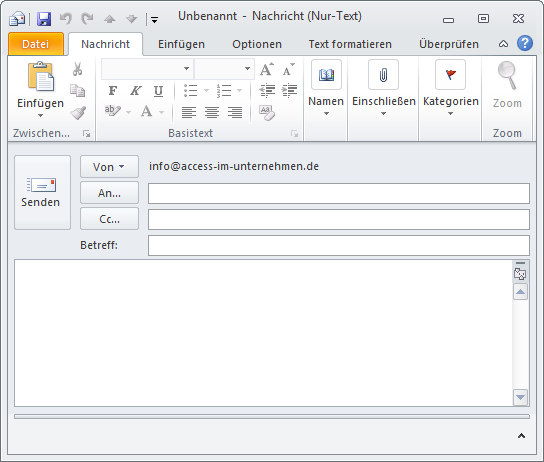Open the Basistext dialog launcher
The width and height of the screenshot is (544, 462).
[x=295, y=134]
